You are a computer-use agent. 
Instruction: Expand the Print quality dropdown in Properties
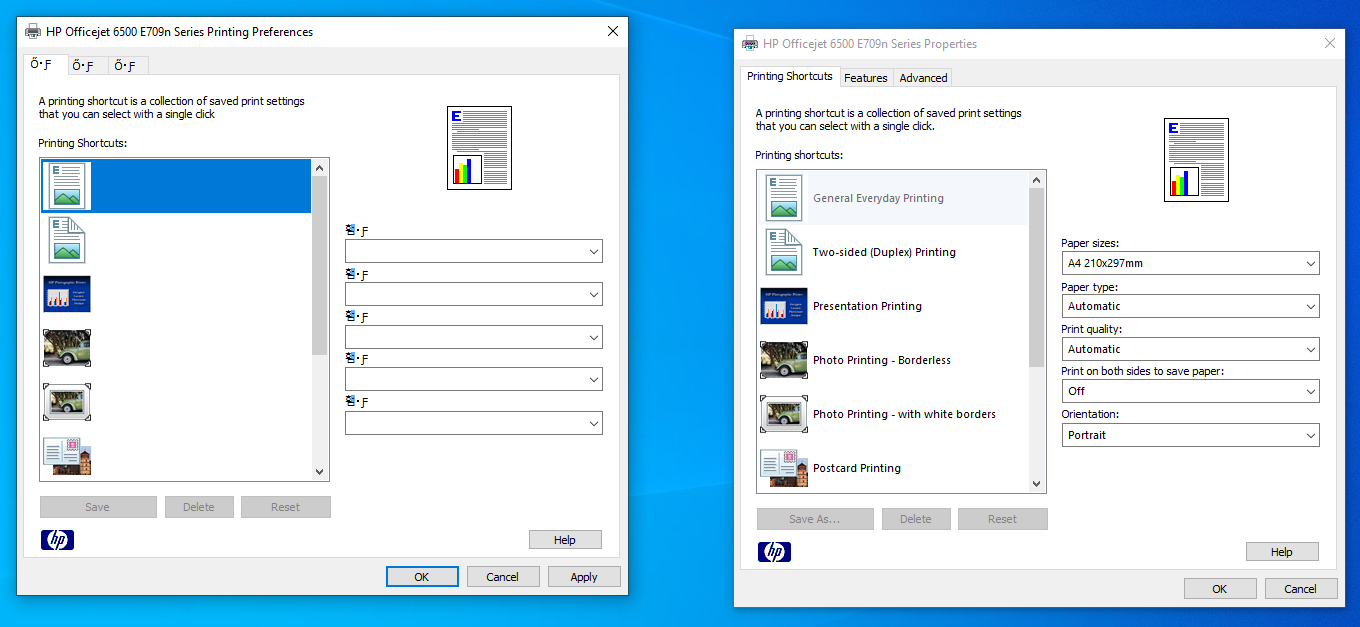coord(1190,349)
